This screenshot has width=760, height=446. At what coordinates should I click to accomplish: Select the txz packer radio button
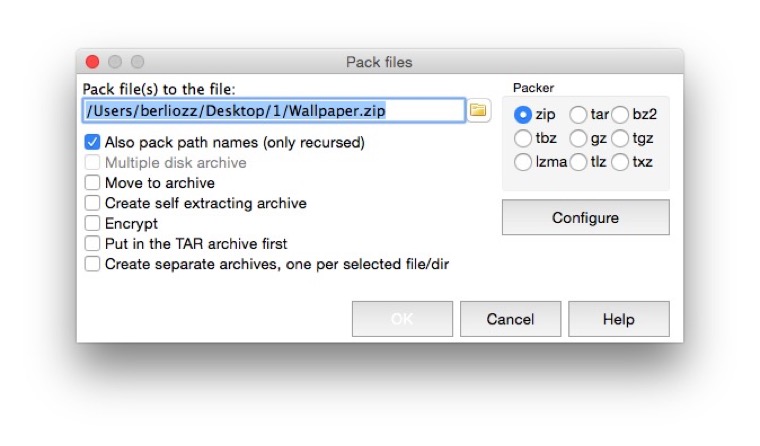[x=621, y=162]
